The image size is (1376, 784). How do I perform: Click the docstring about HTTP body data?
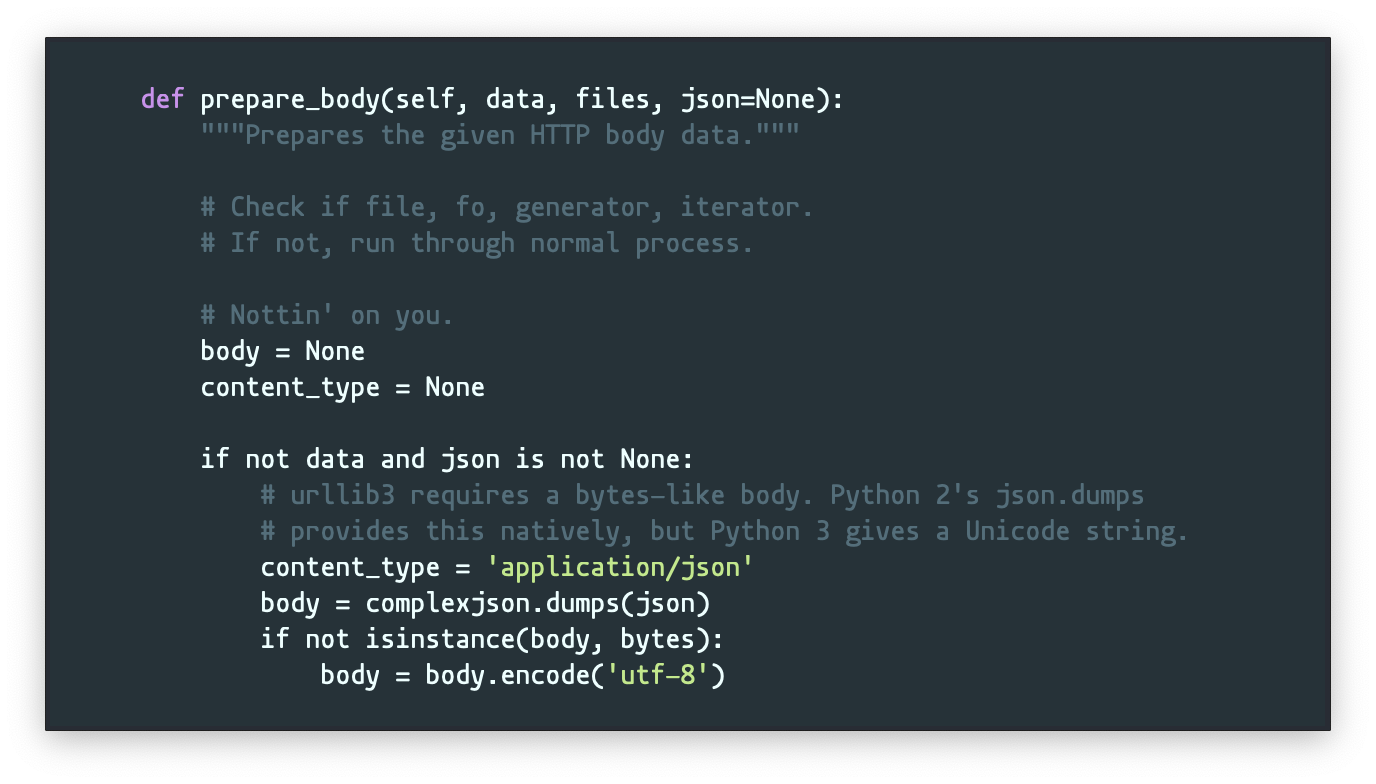(x=500, y=135)
